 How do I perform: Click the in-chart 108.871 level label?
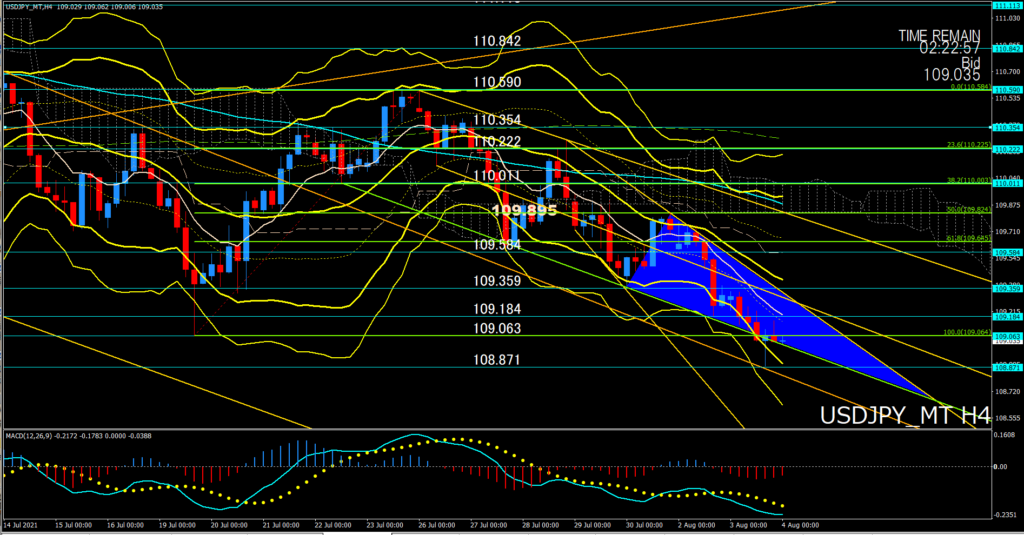tap(497, 360)
